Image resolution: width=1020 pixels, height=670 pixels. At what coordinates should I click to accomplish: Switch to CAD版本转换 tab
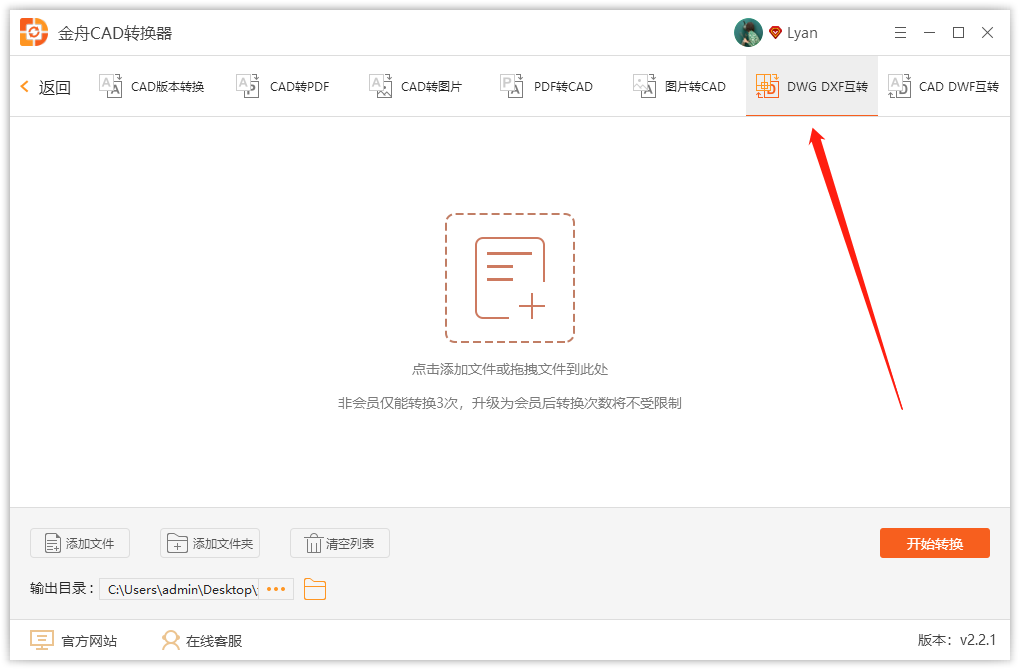(152, 87)
